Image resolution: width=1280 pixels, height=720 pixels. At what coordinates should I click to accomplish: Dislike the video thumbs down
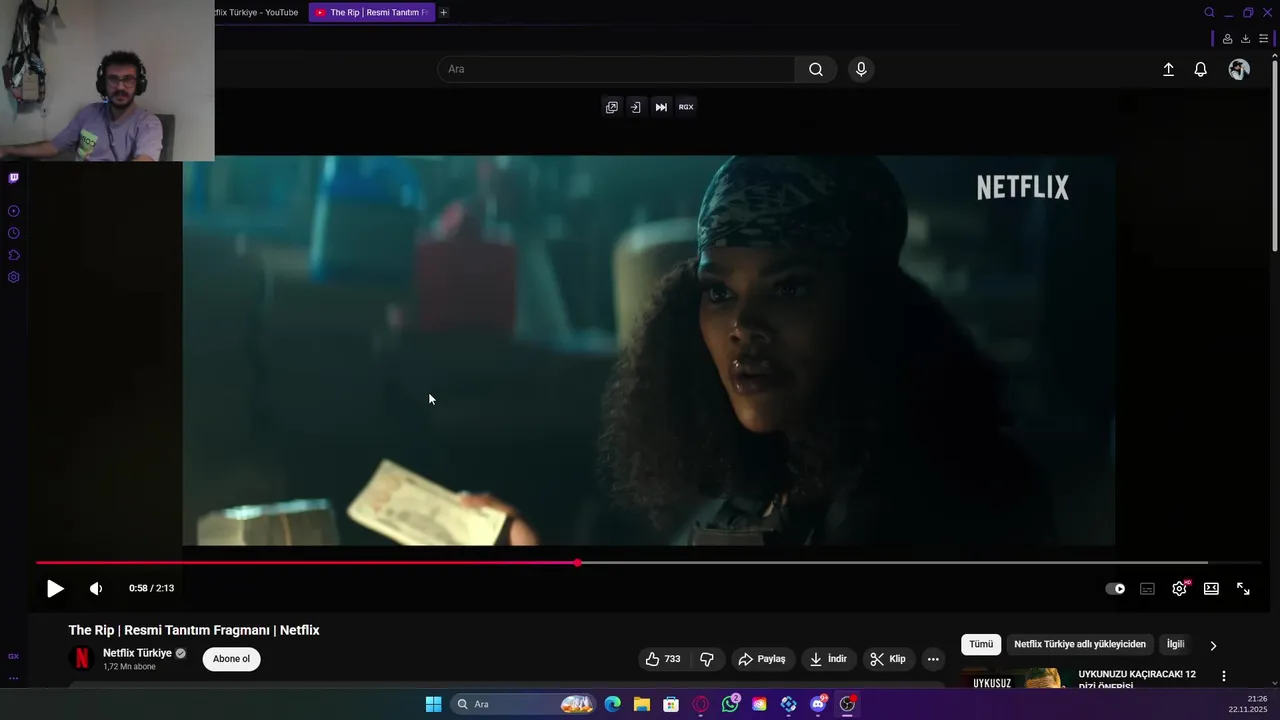pyautogui.click(x=707, y=659)
